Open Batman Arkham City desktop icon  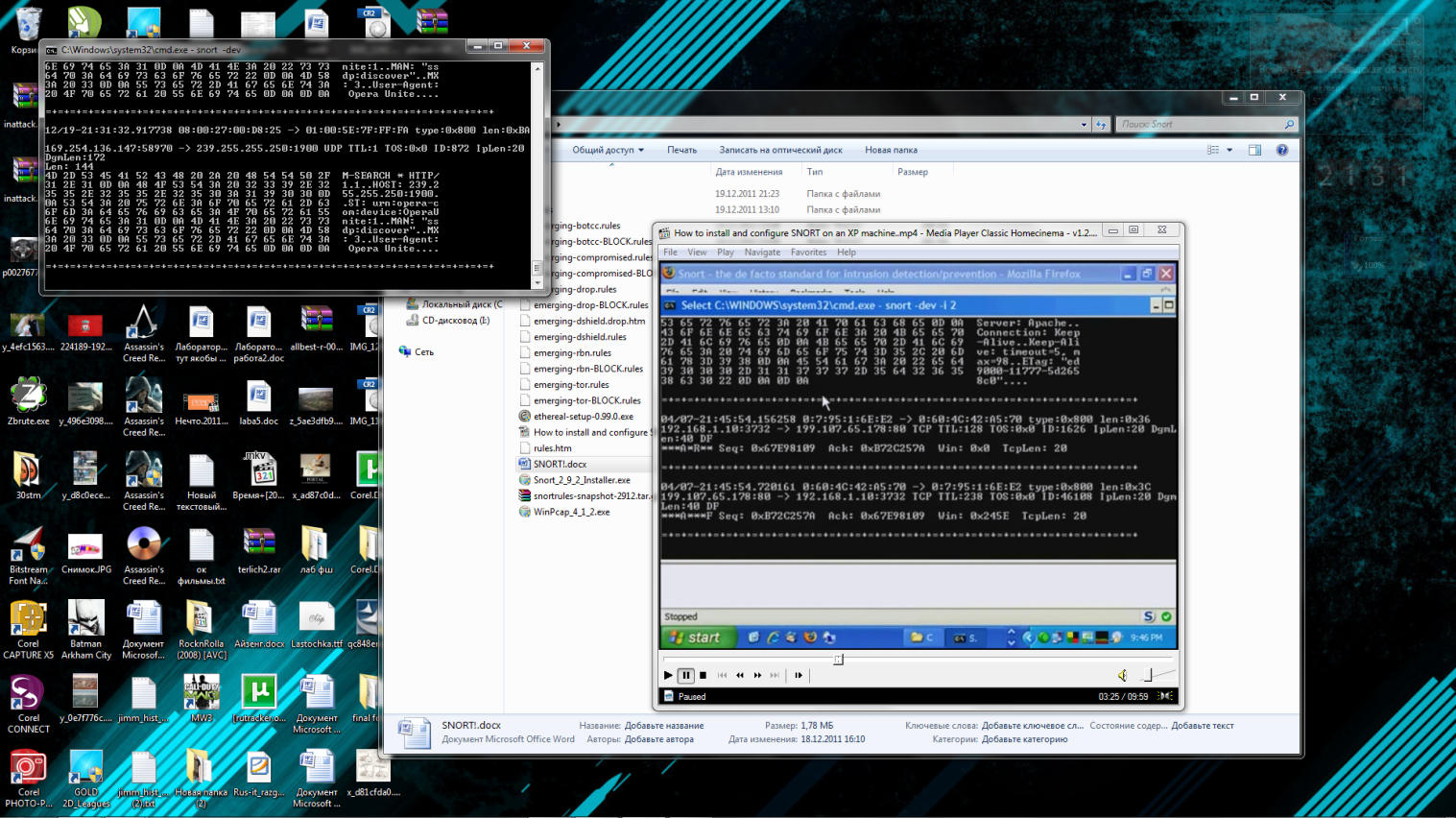85,631
